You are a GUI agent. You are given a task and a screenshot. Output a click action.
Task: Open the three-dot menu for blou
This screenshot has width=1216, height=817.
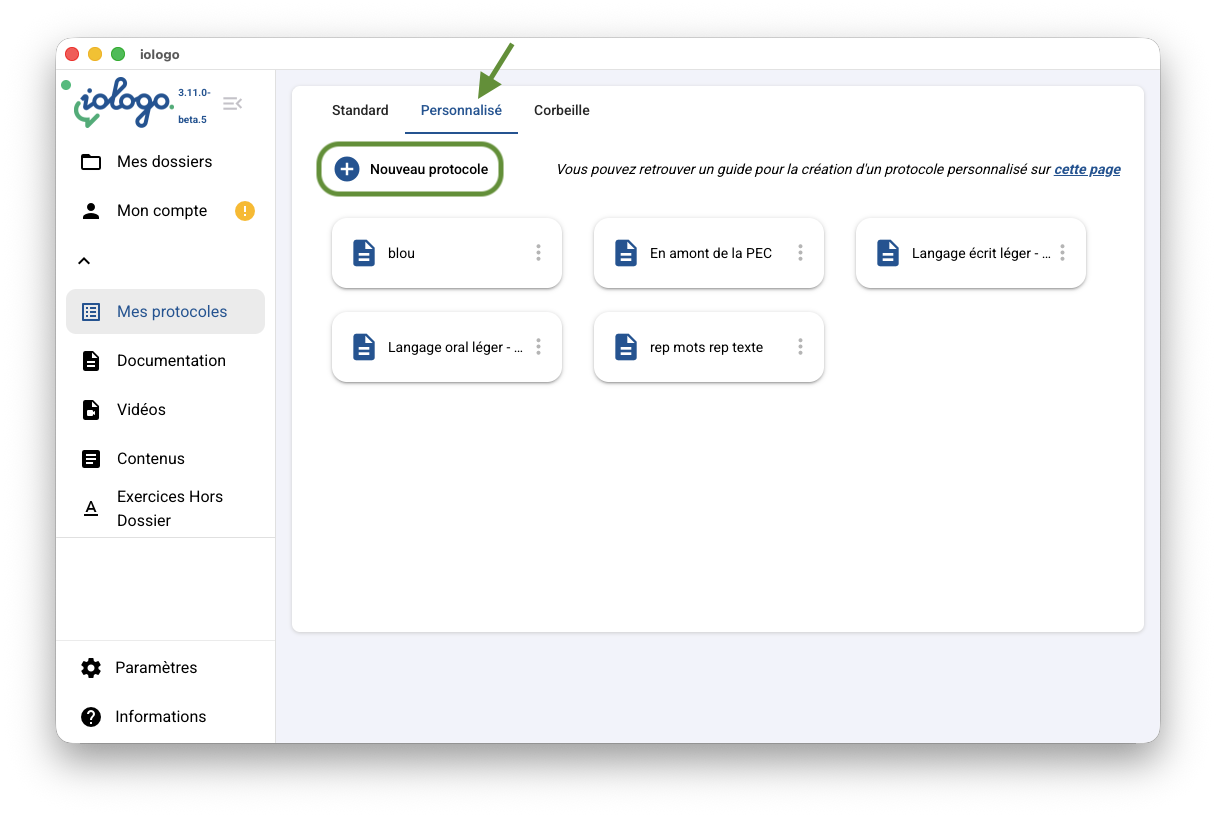(538, 253)
